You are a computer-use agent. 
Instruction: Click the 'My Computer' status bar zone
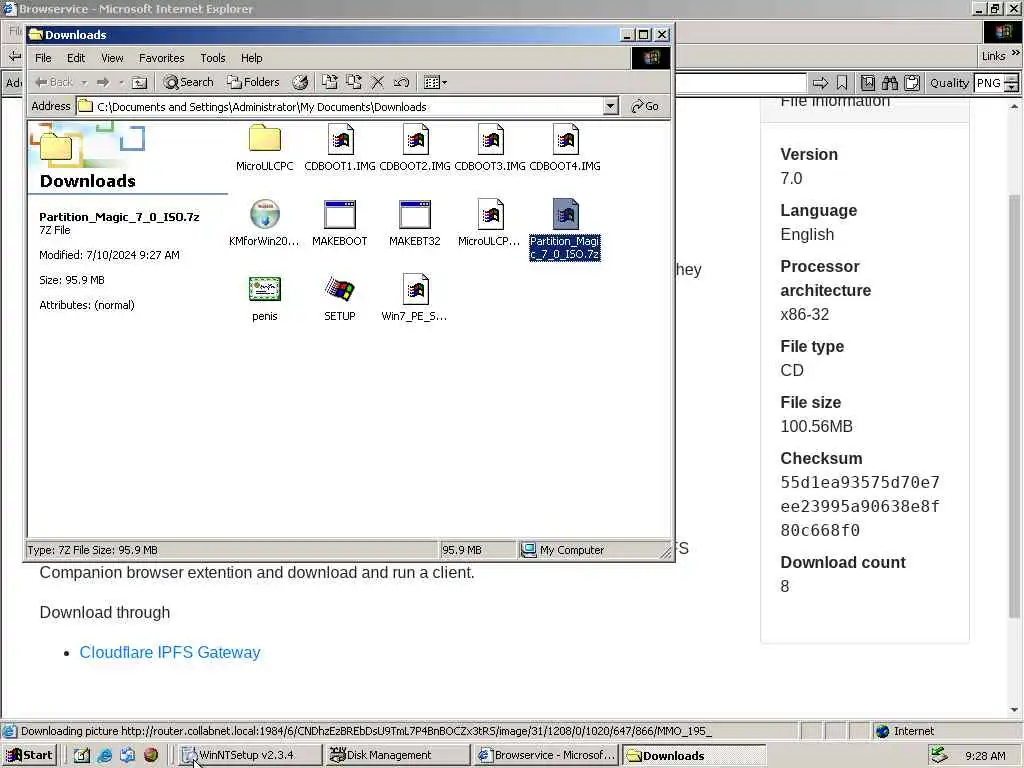[594, 550]
